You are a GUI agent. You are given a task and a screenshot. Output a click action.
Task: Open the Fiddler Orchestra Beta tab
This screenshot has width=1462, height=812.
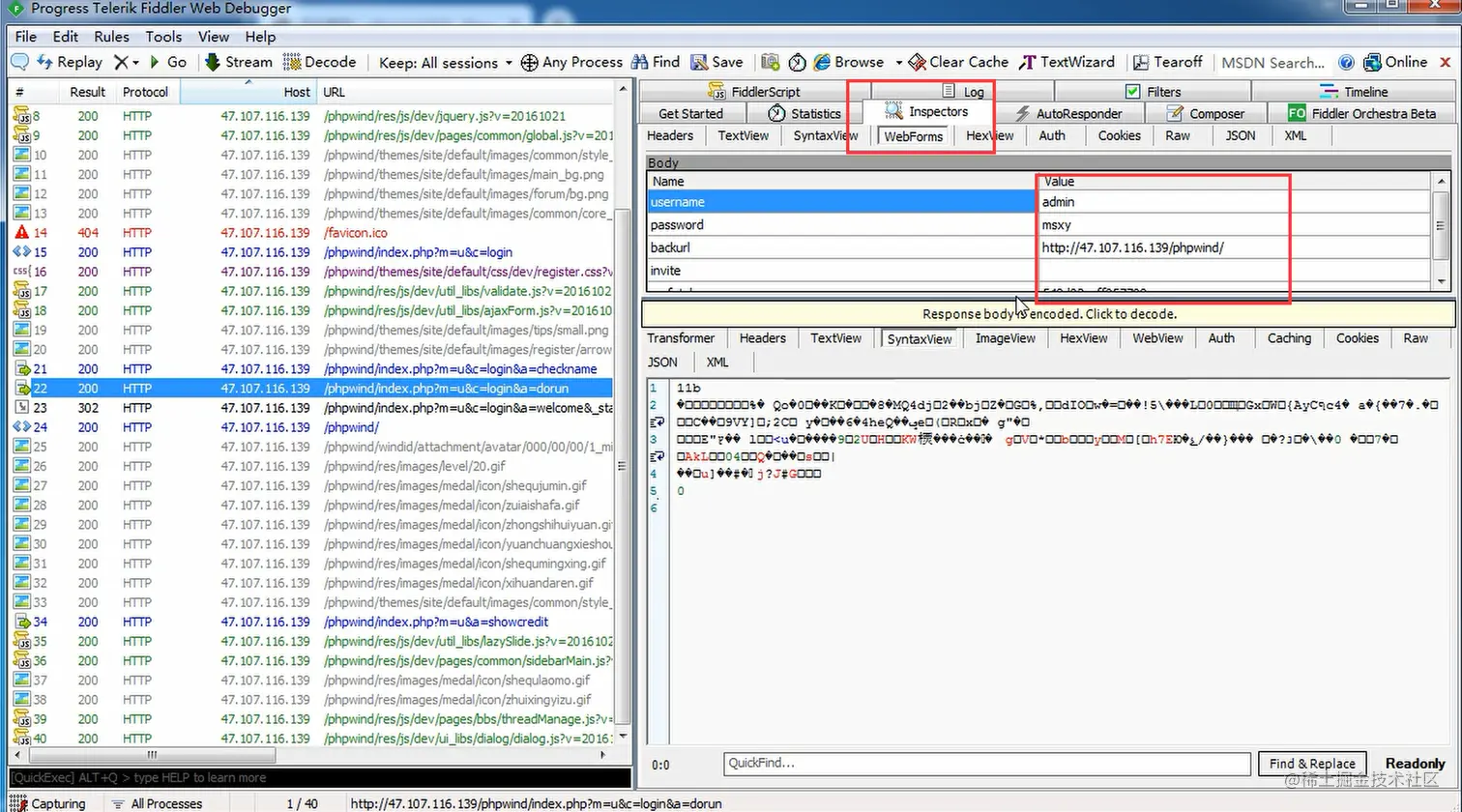coord(1361,113)
